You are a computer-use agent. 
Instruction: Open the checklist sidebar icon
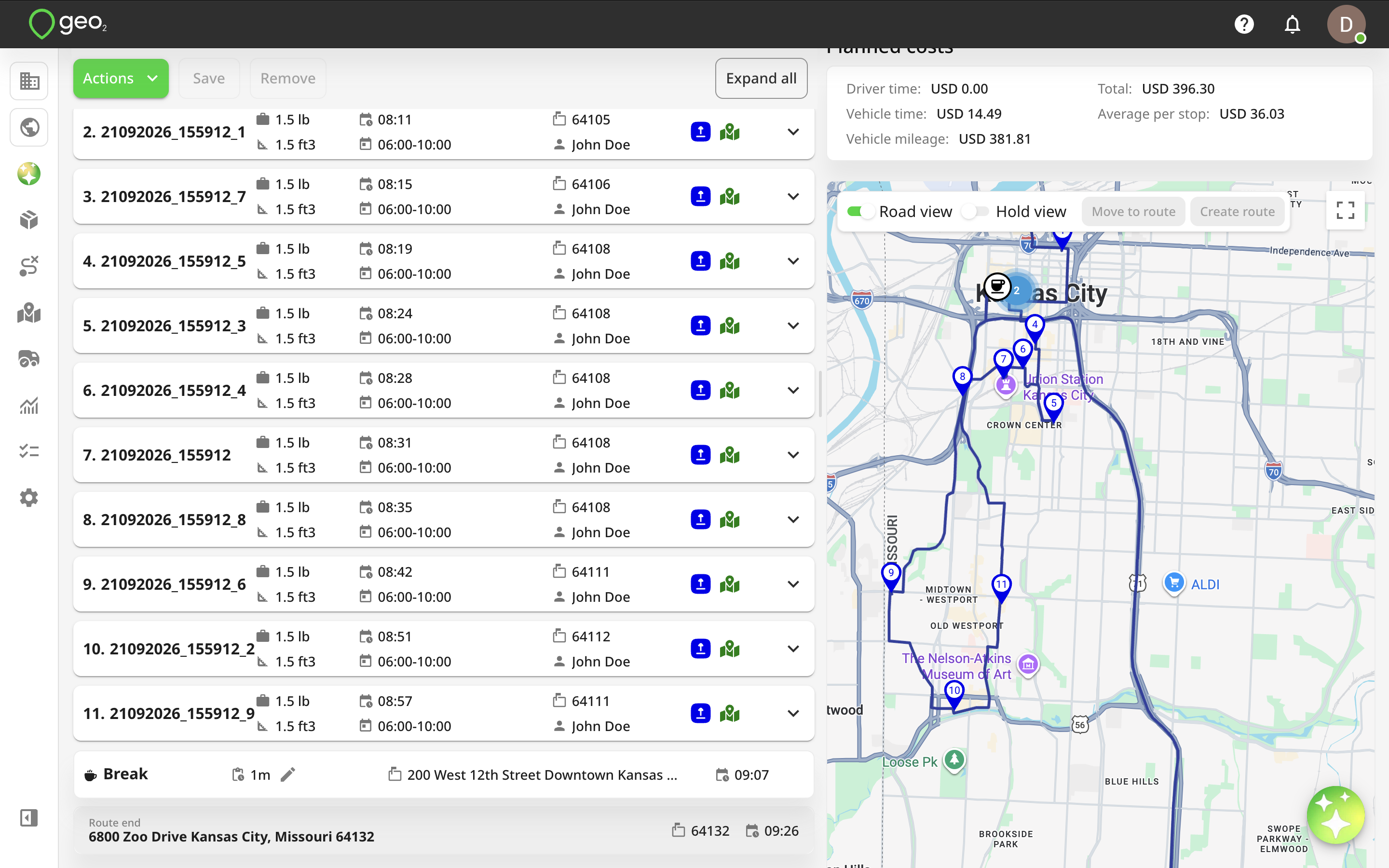tap(29, 452)
